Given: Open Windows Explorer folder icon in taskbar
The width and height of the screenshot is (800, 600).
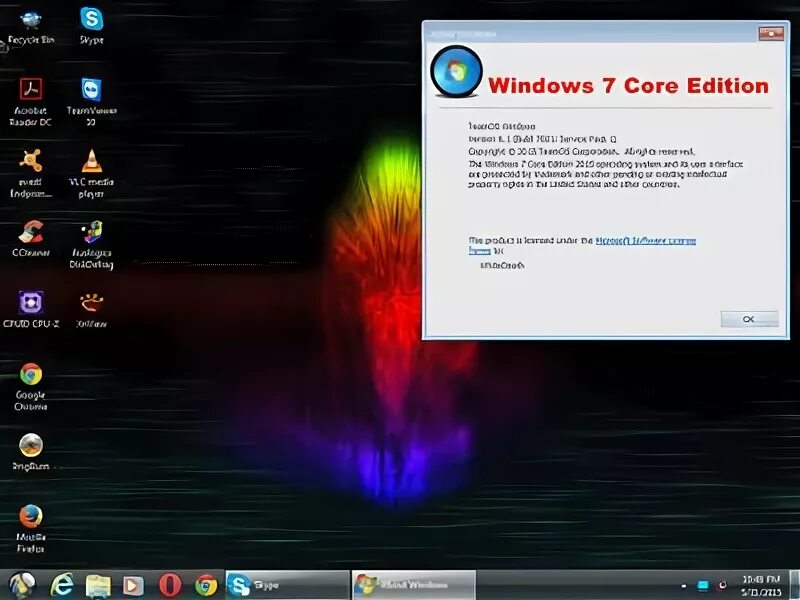Looking at the screenshot, I should pyautogui.click(x=98, y=586).
